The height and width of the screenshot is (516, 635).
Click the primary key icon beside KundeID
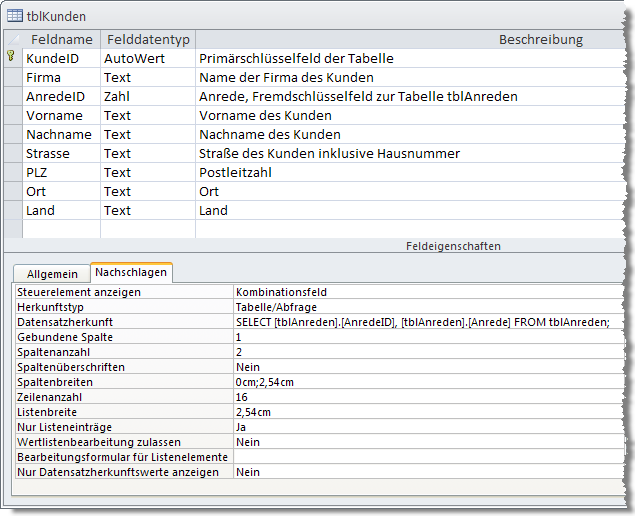[x=11, y=58]
